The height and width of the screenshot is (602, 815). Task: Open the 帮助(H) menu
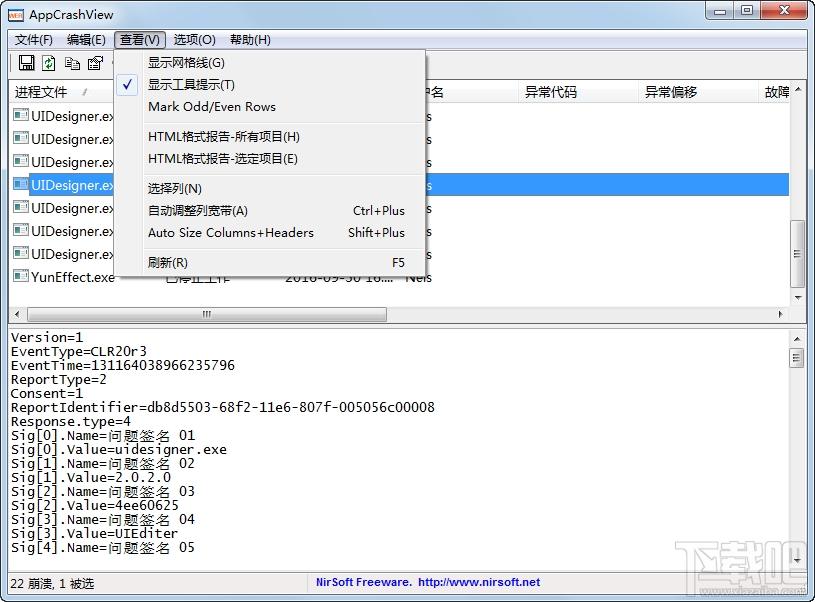tap(250, 40)
